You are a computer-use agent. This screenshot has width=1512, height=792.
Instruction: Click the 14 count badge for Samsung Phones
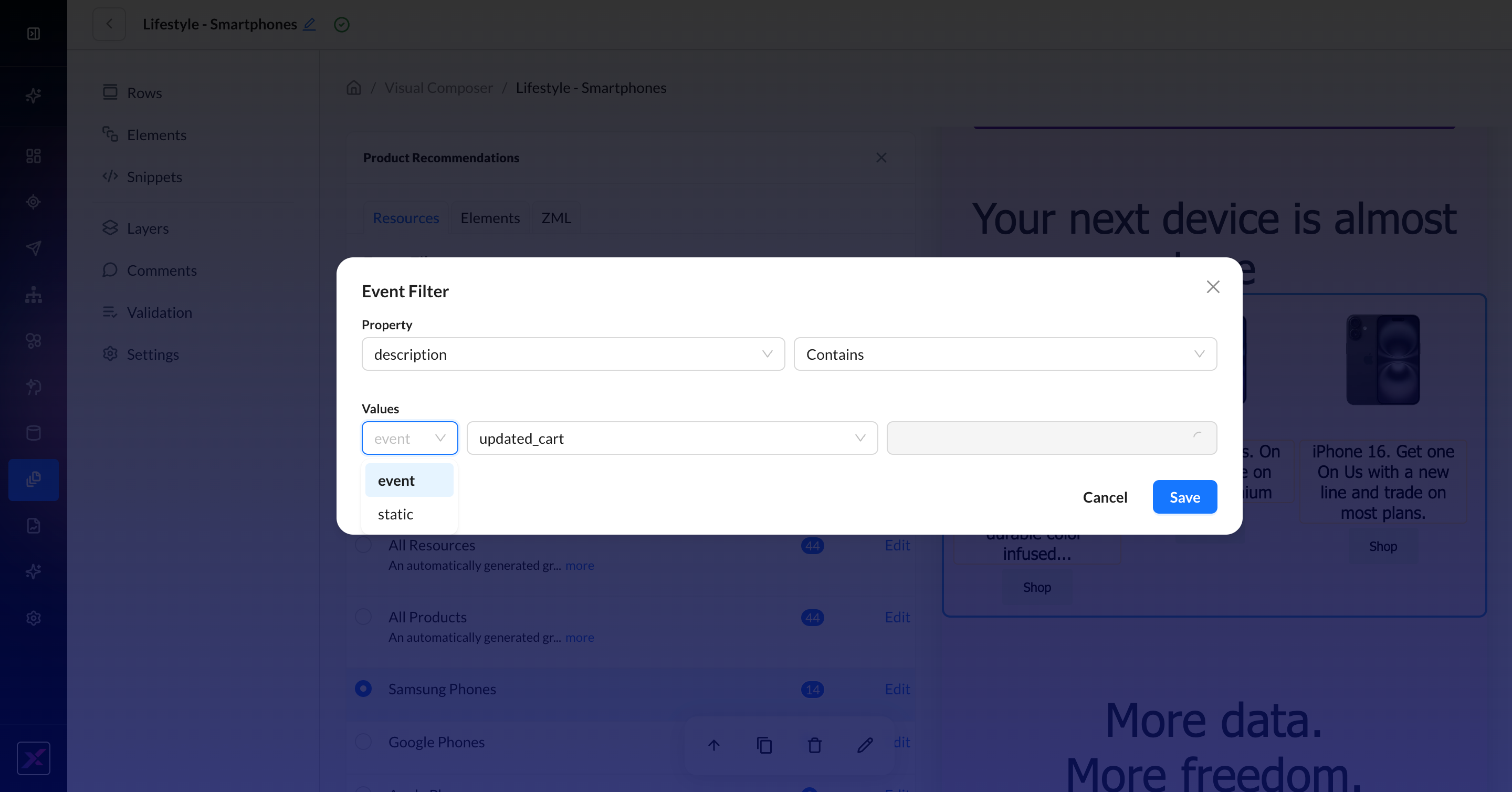[812, 689]
